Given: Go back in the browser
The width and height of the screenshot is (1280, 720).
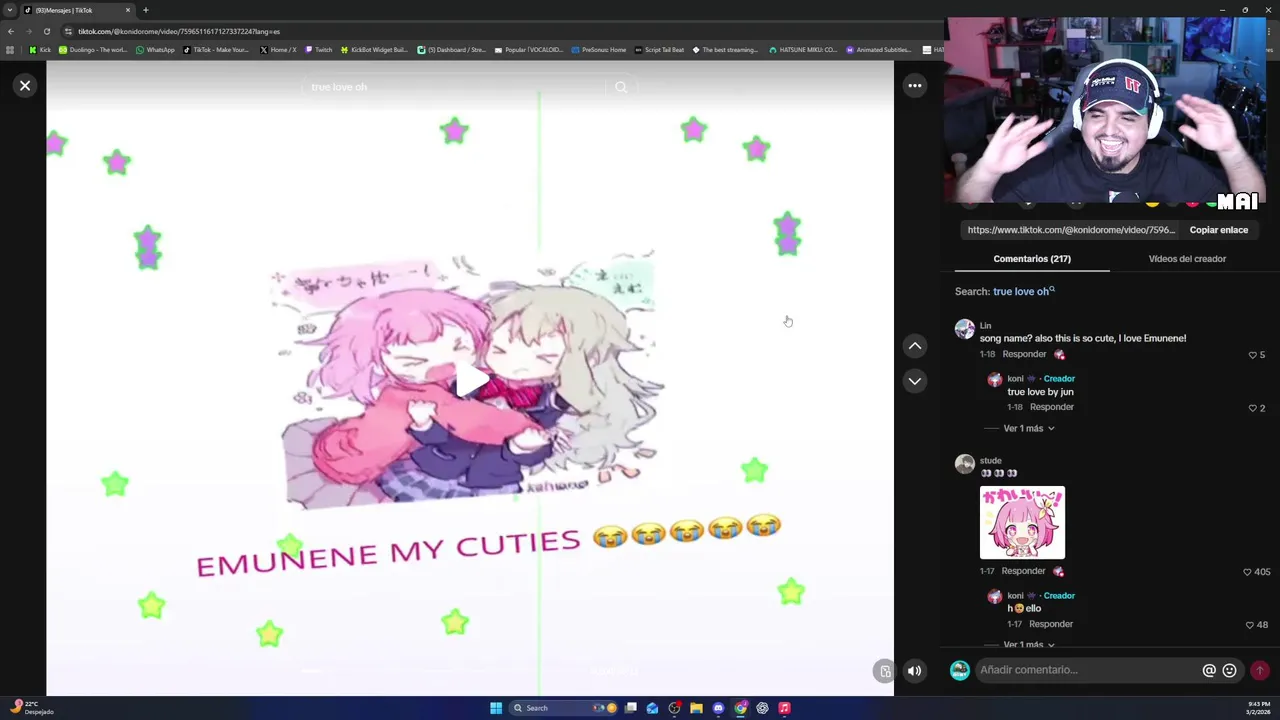Looking at the screenshot, I should coord(11,31).
